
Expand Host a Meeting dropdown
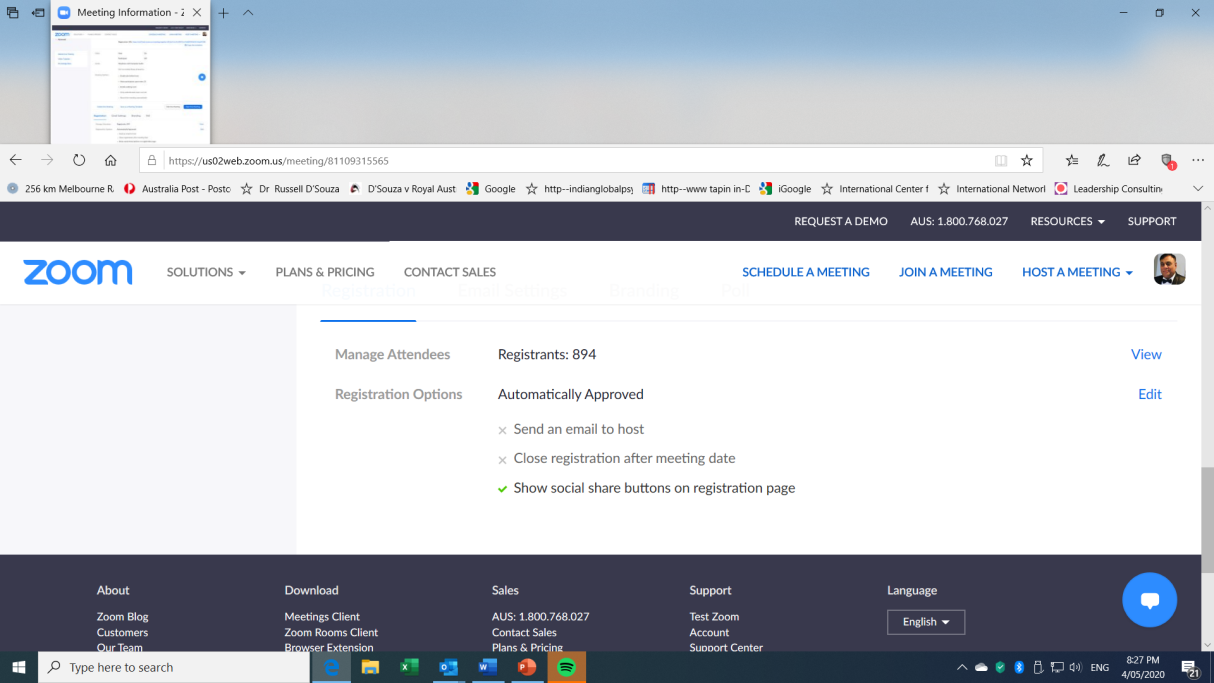point(1077,272)
